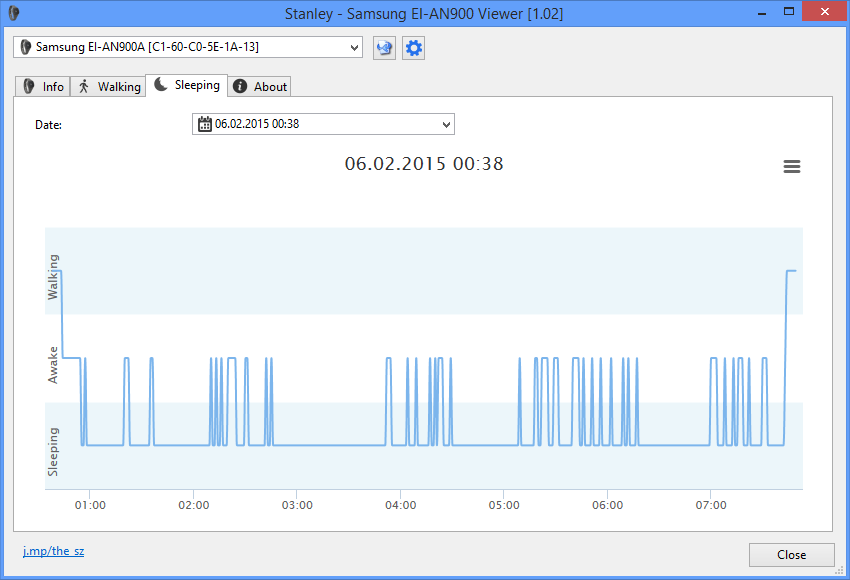Switch to the Walking tab
The width and height of the screenshot is (850, 580).
(x=108, y=87)
